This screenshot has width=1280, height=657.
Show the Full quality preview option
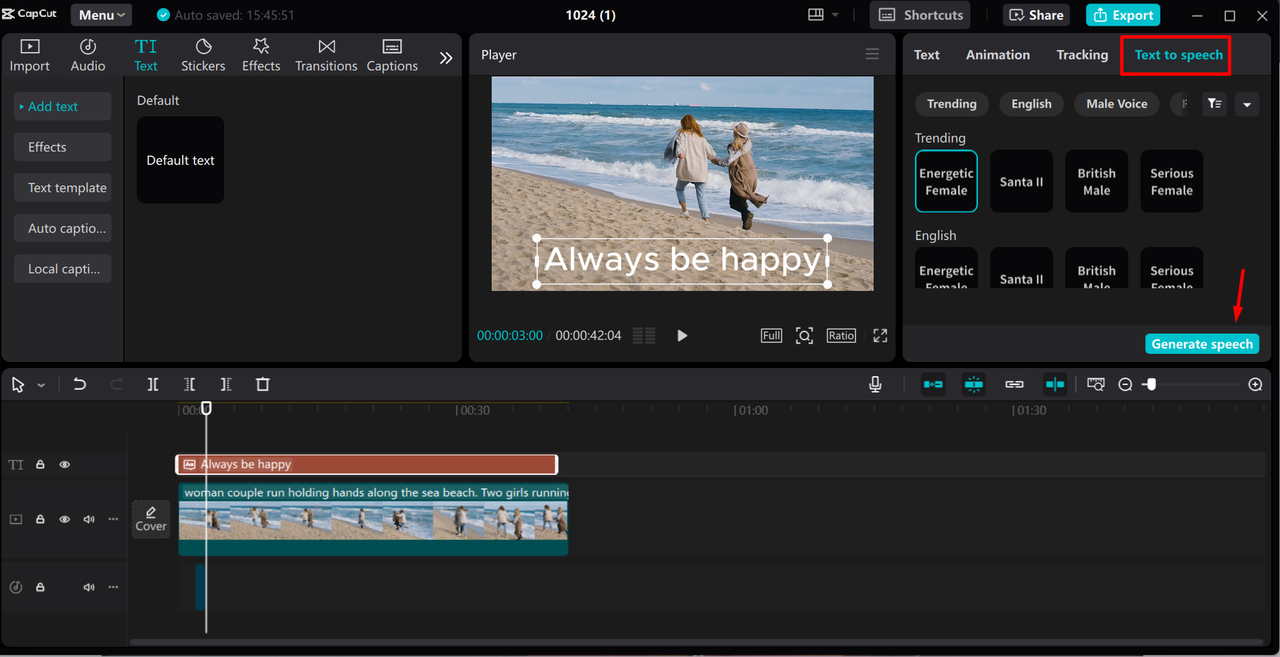coord(771,336)
